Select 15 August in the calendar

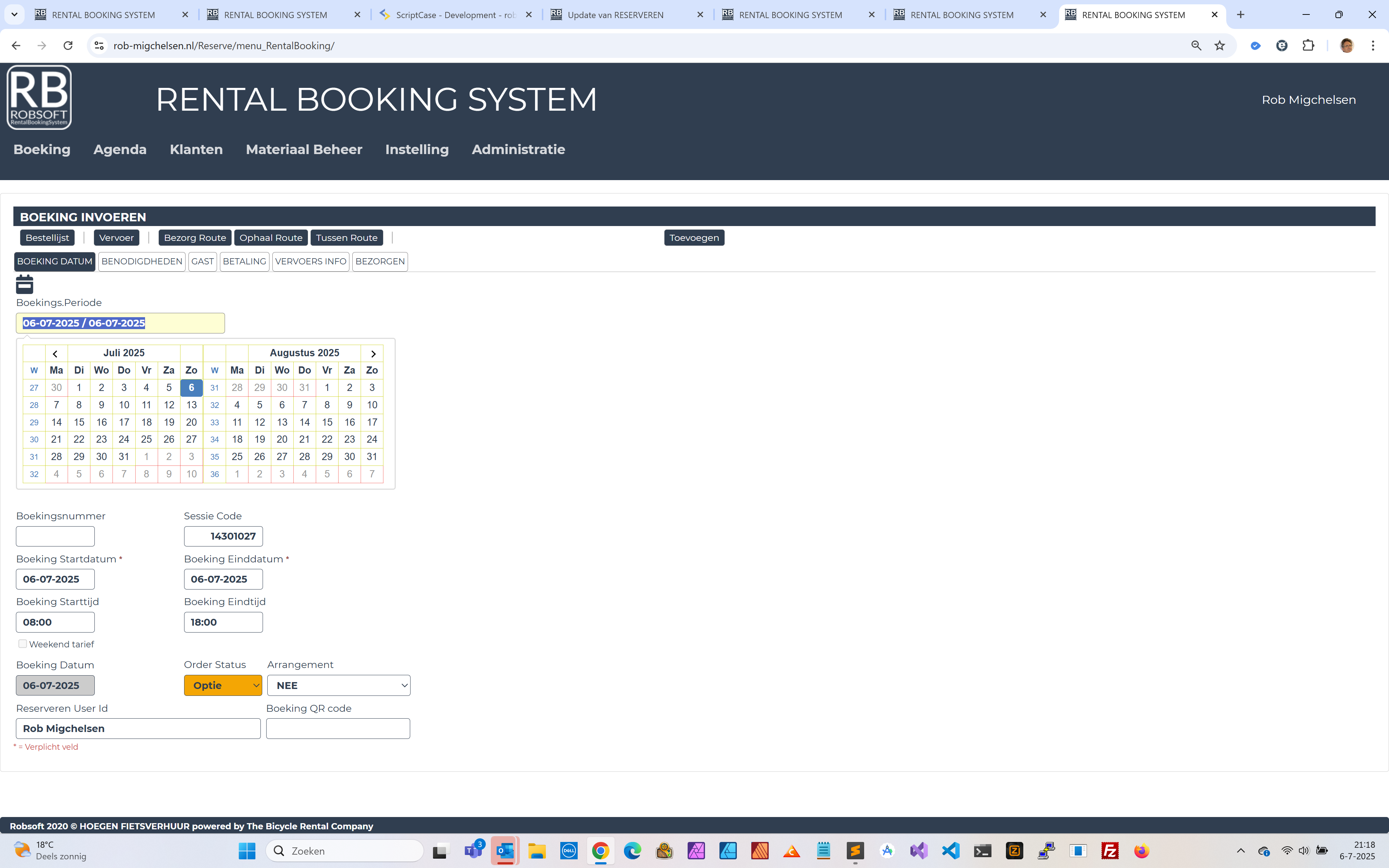(327, 422)
